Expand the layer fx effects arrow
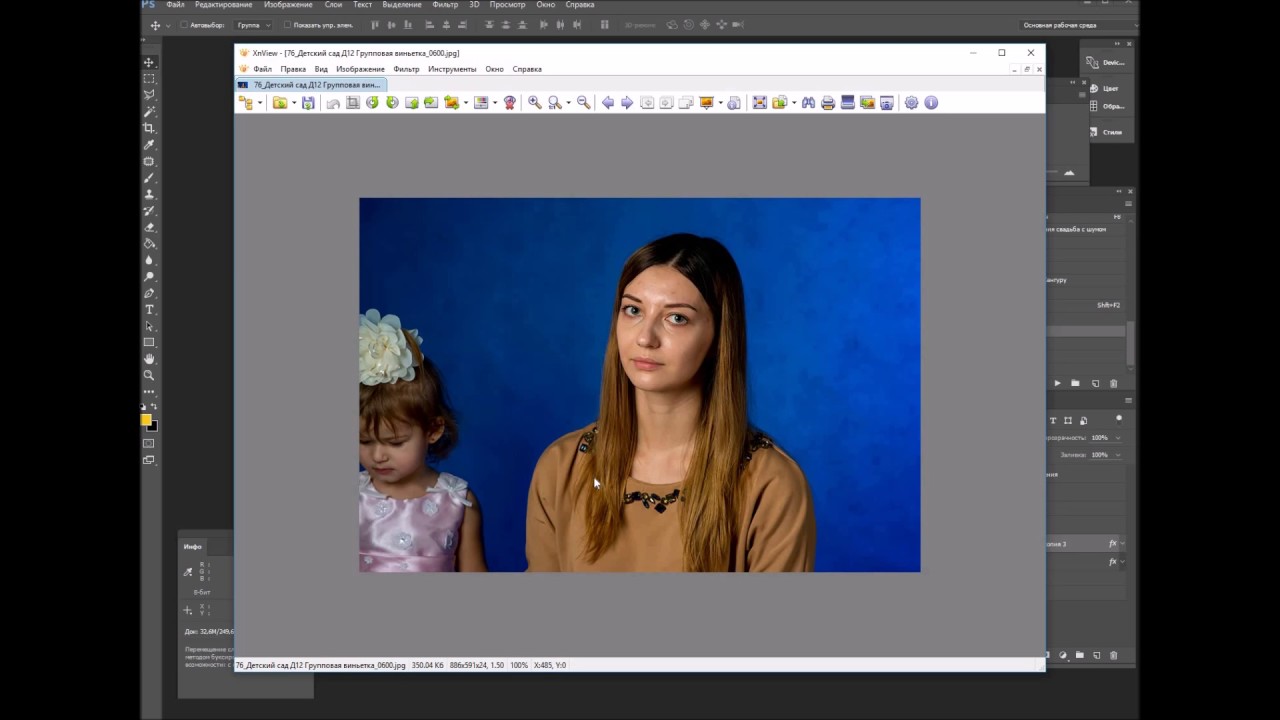Screen dimensions: 1280x720 click(x=1122, y=543)
